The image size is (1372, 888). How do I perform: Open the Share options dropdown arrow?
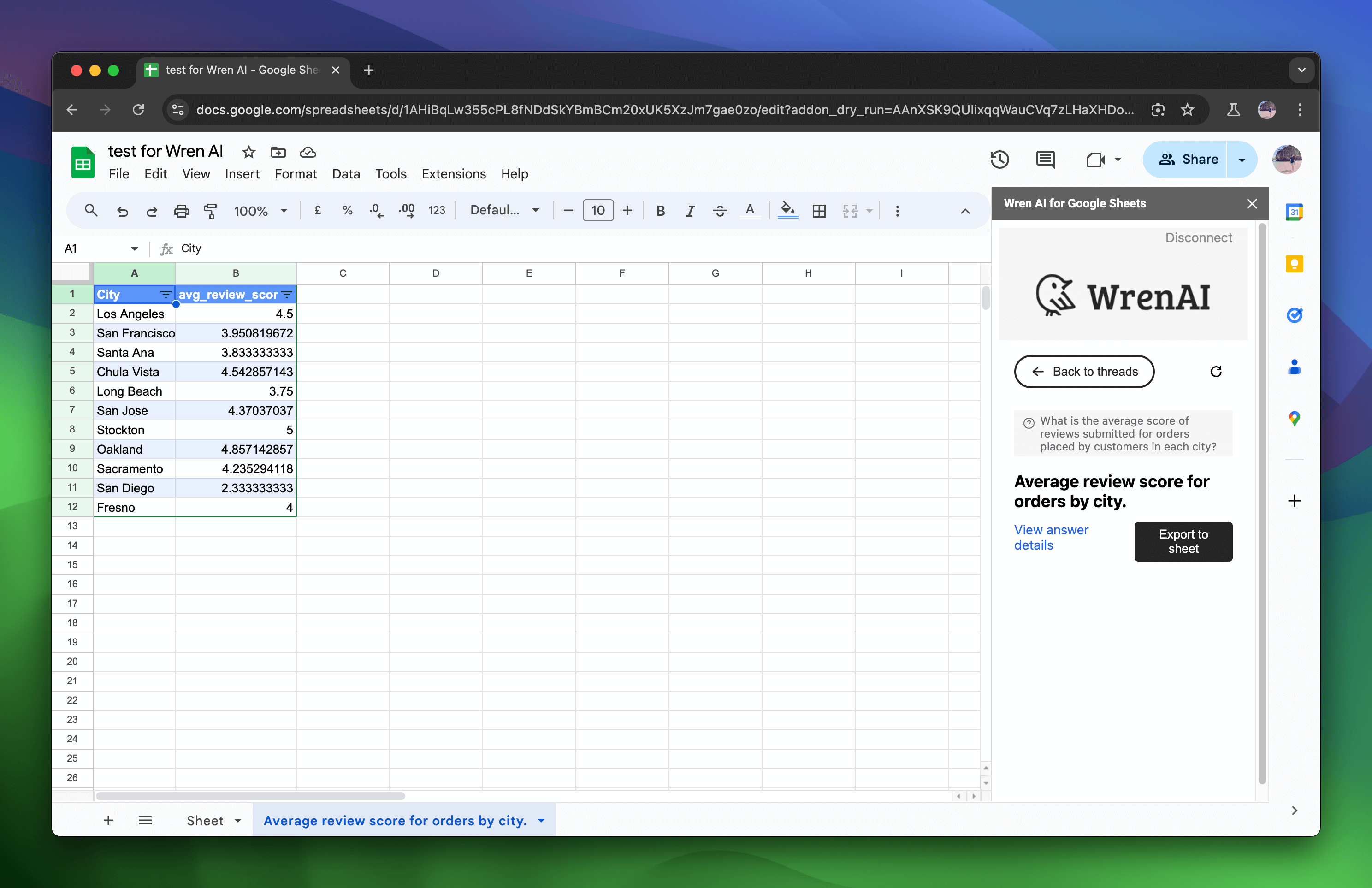(1242, 160)
